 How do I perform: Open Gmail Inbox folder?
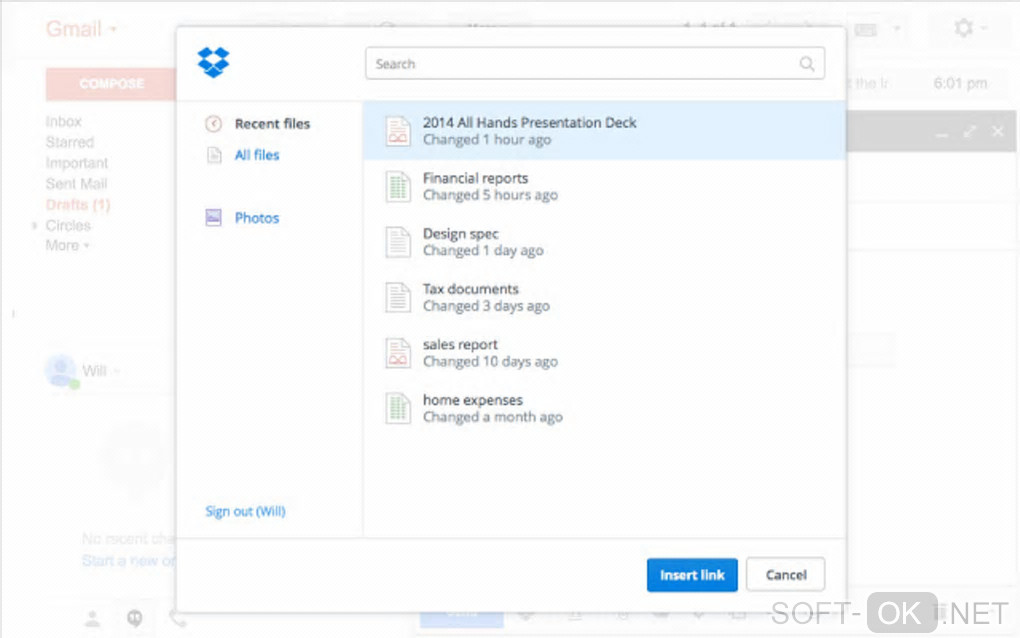click(64, 122)
